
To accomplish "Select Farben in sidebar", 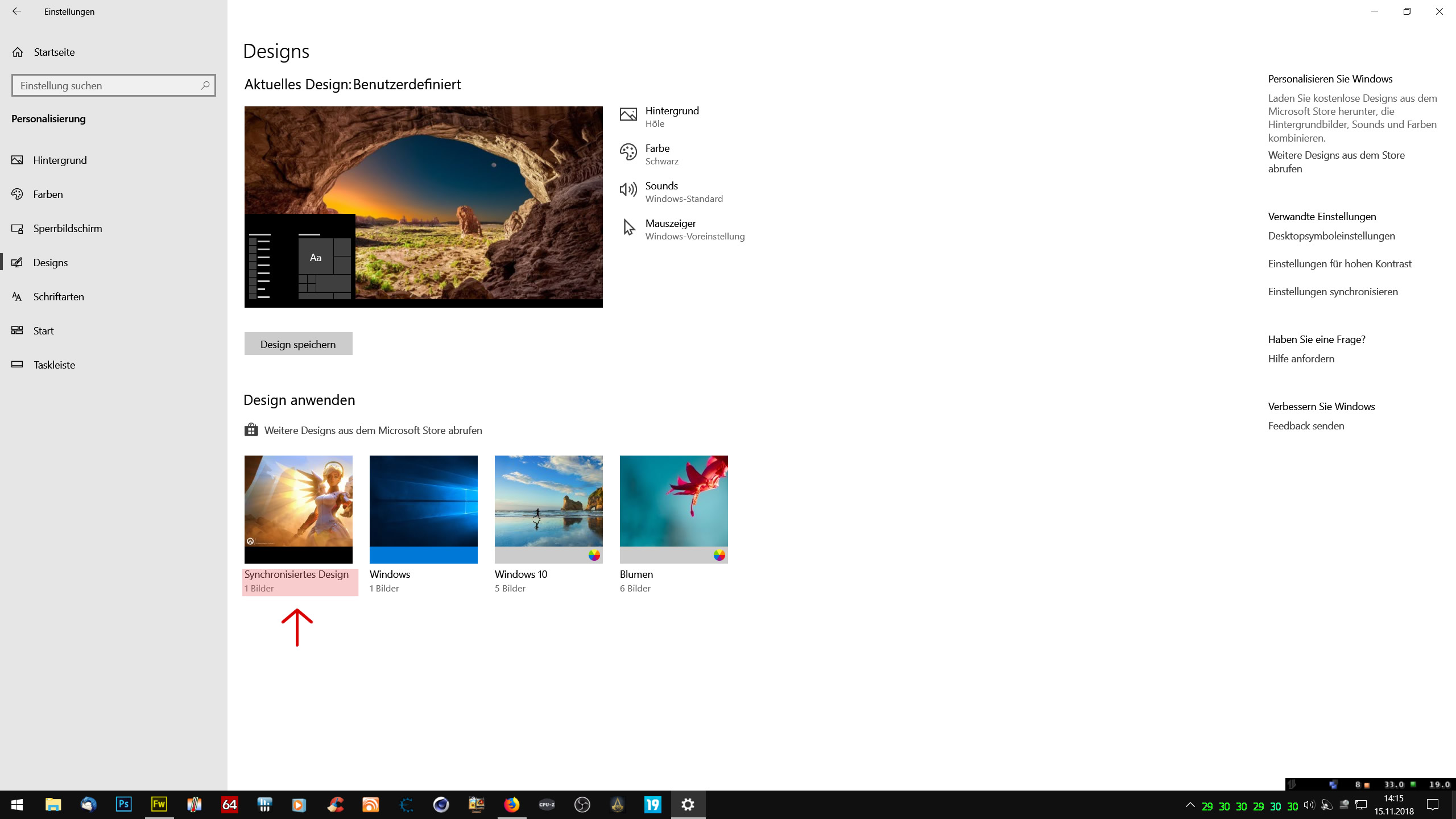I will tap(48, 195).
